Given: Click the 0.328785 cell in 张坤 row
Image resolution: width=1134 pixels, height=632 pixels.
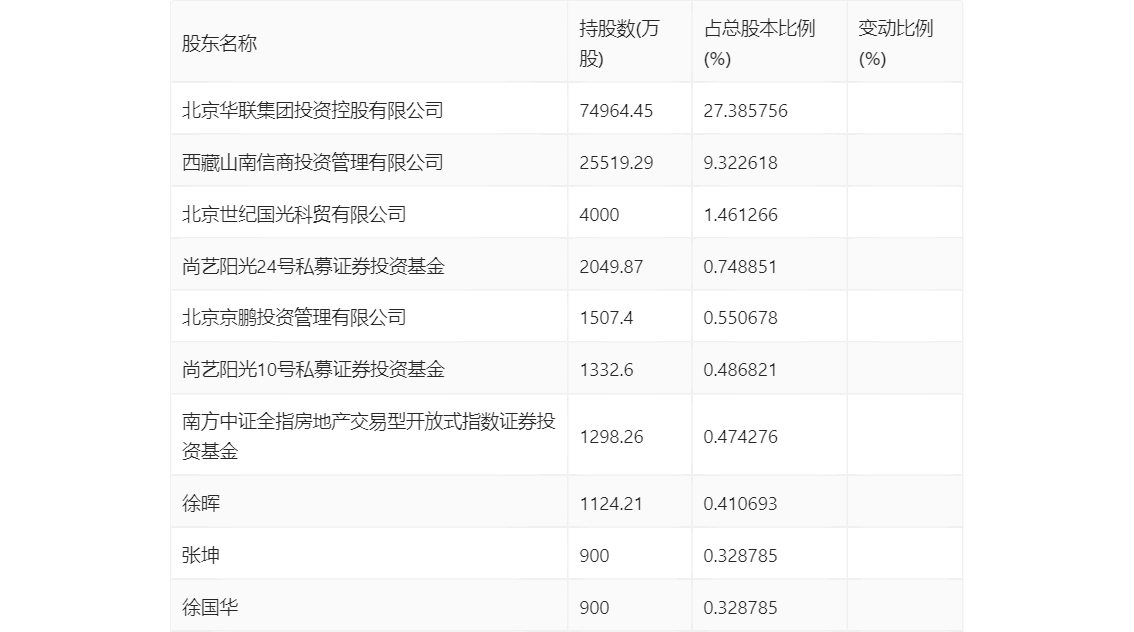Looking at the screenshot, I should point(741,556).
